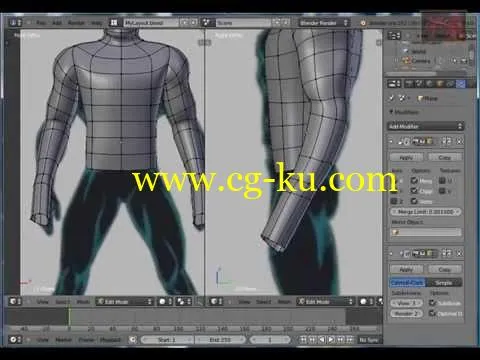Open Edit Mode dropdown in left view
This screenshot has height=360, width=480.
(x=125, y=302)
